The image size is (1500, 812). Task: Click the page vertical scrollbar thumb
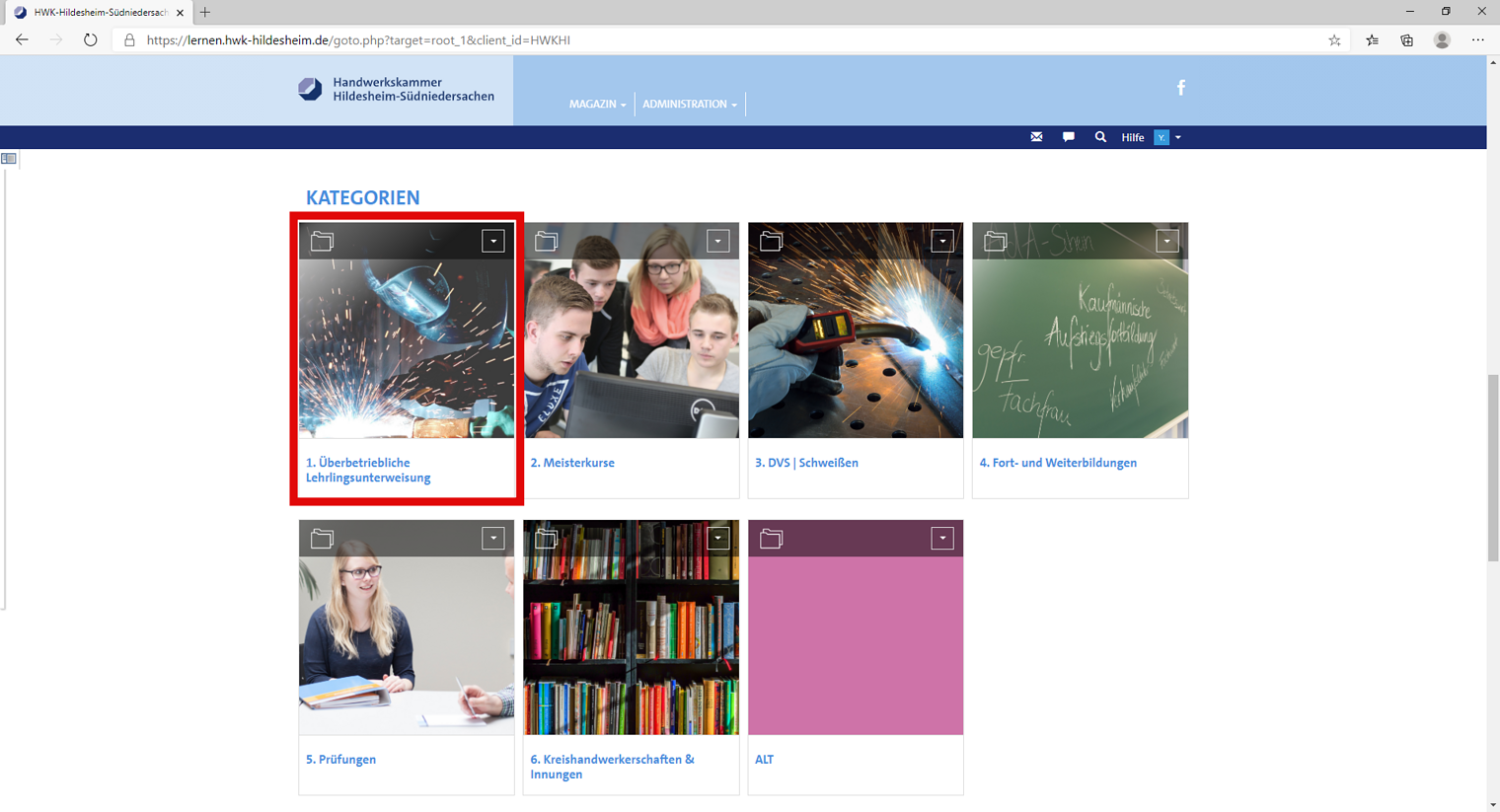click(x=1493, y=468)
